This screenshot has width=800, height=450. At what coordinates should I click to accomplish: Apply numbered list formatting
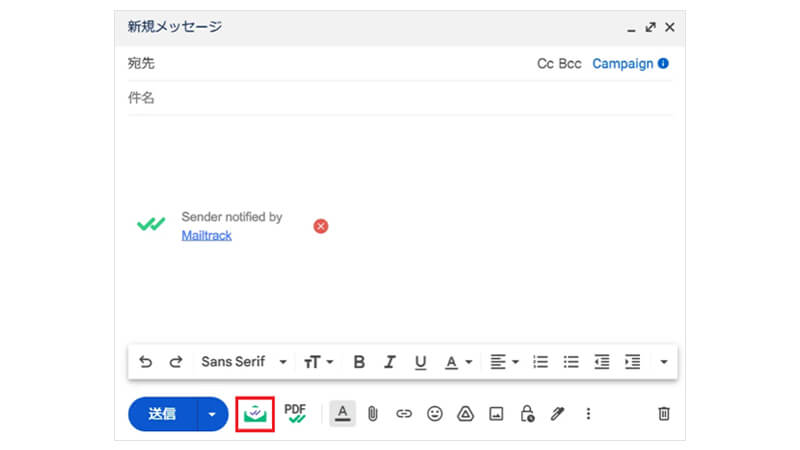[540, 362]
